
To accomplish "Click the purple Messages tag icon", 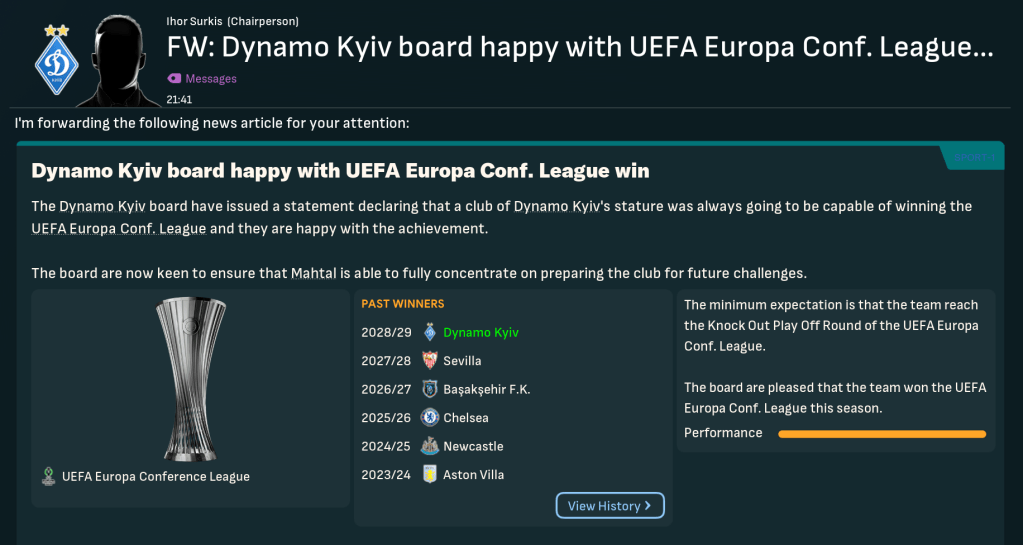I will coord(174,78).
